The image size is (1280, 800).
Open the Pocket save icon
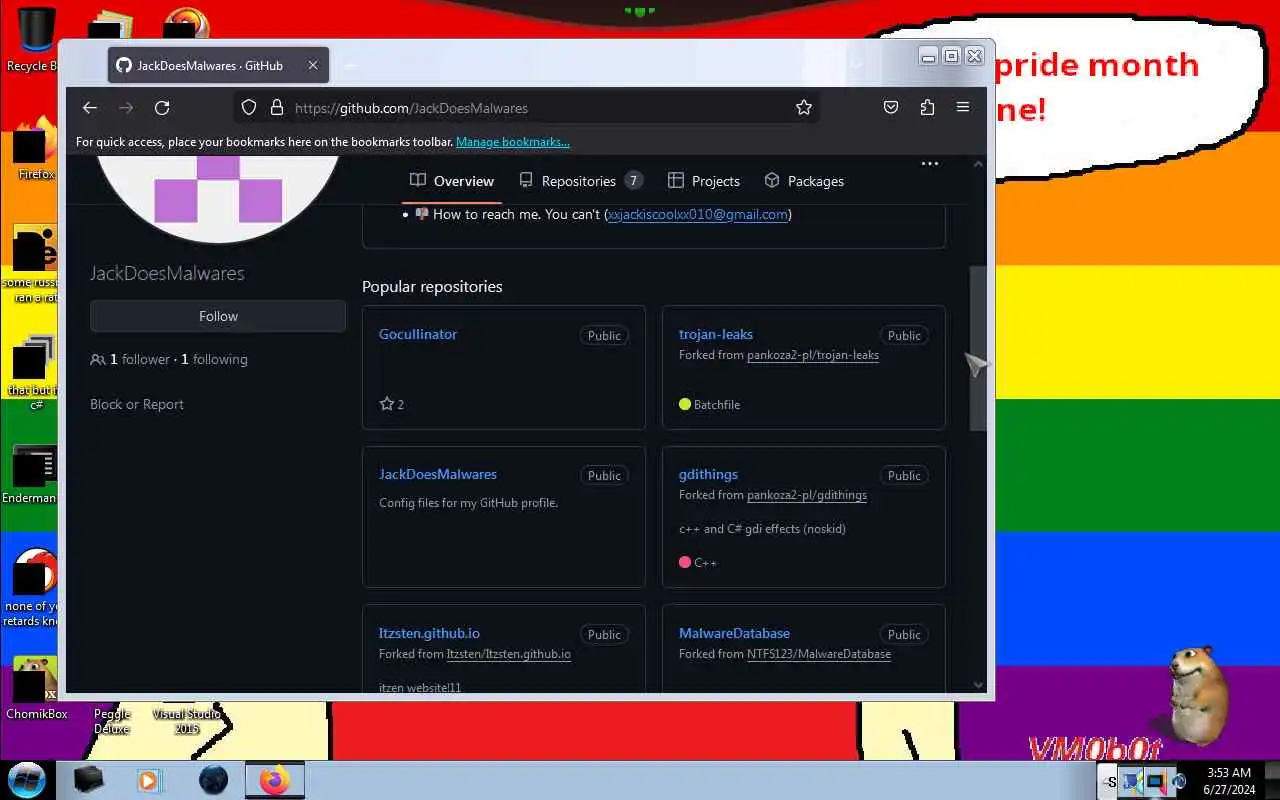tap(890, 108)
